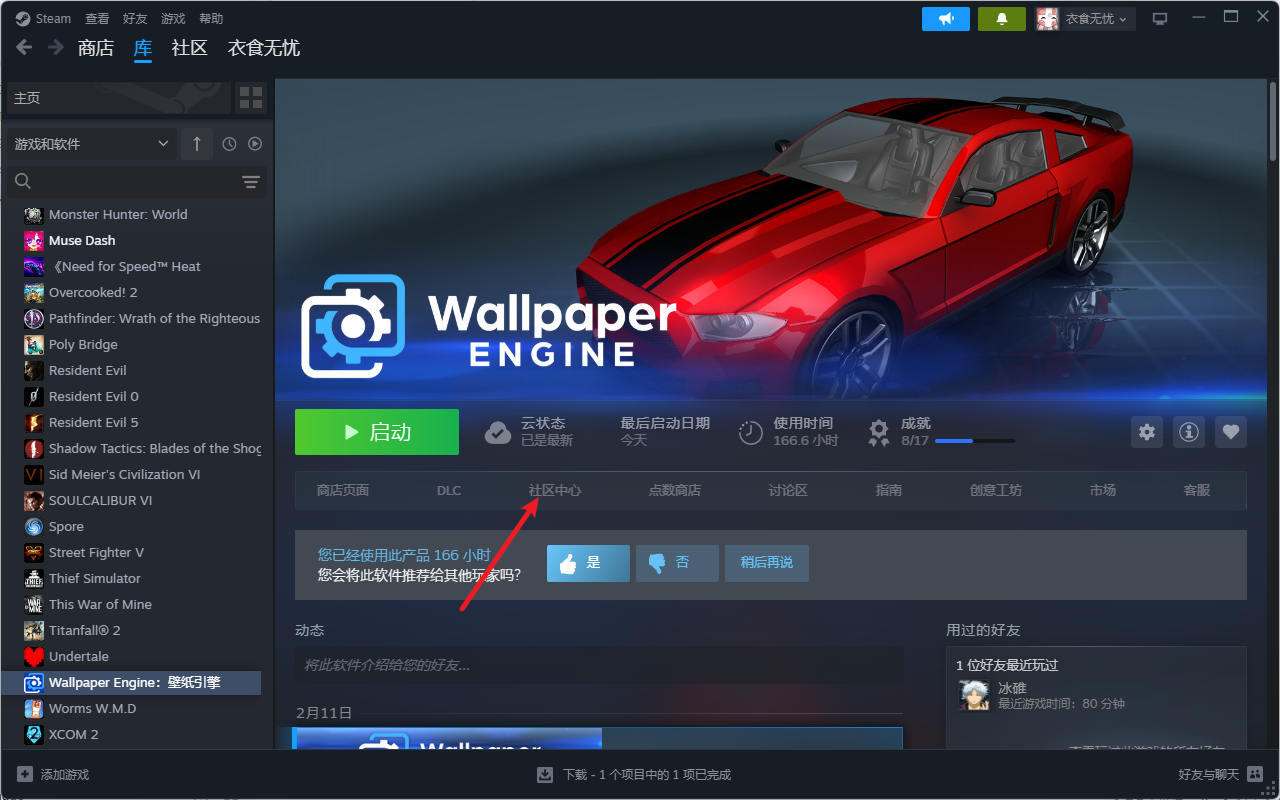Filter to ready-to-play games icon

tap(255, 144)
